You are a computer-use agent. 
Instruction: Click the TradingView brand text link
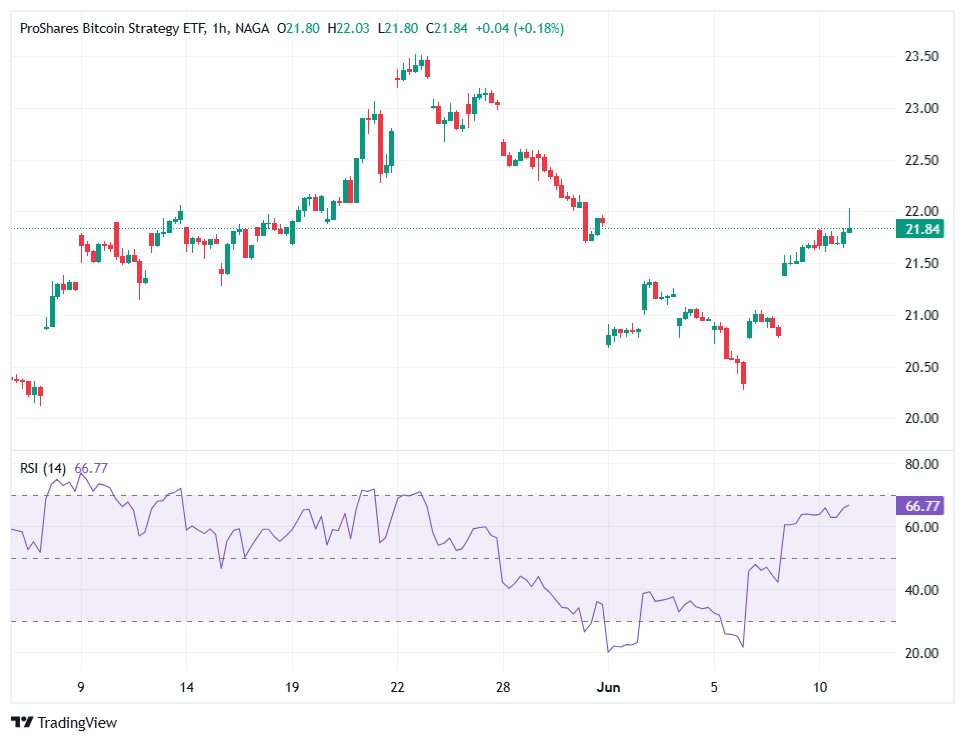pyautogui.click(x=77, y=722)
